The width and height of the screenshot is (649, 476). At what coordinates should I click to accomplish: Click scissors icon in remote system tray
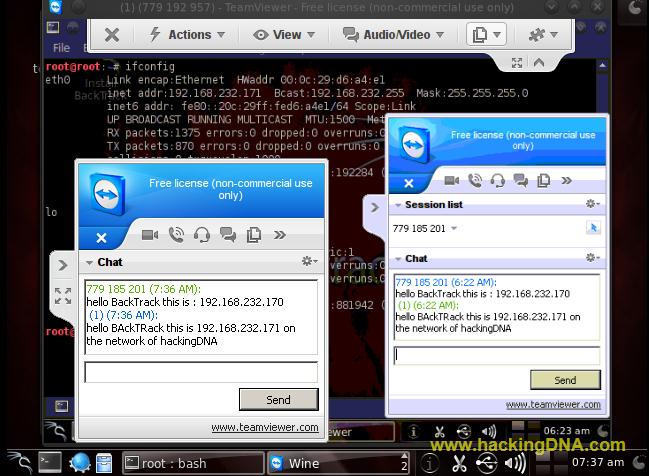[x=439, y=432]
